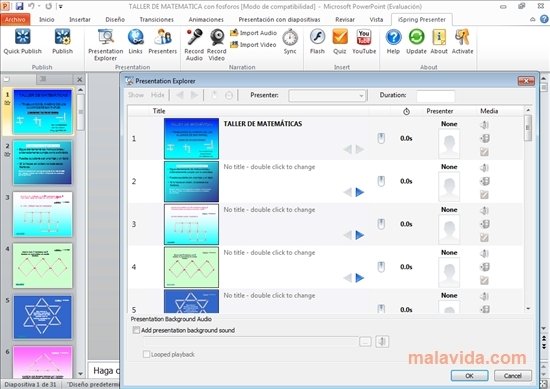Click Record Audio microphone icon
The image size is (550, 389).
(194, 36)
